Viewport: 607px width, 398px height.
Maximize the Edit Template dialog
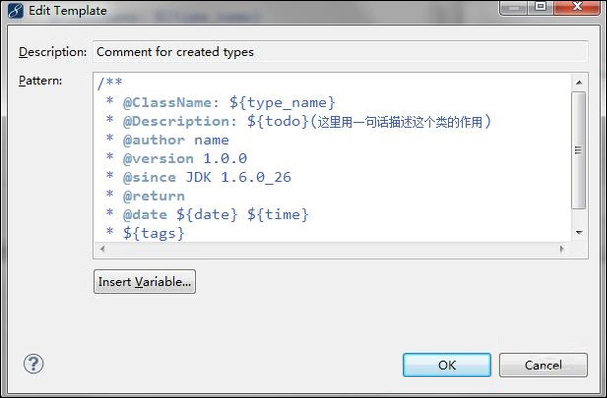tap(540, 7)
